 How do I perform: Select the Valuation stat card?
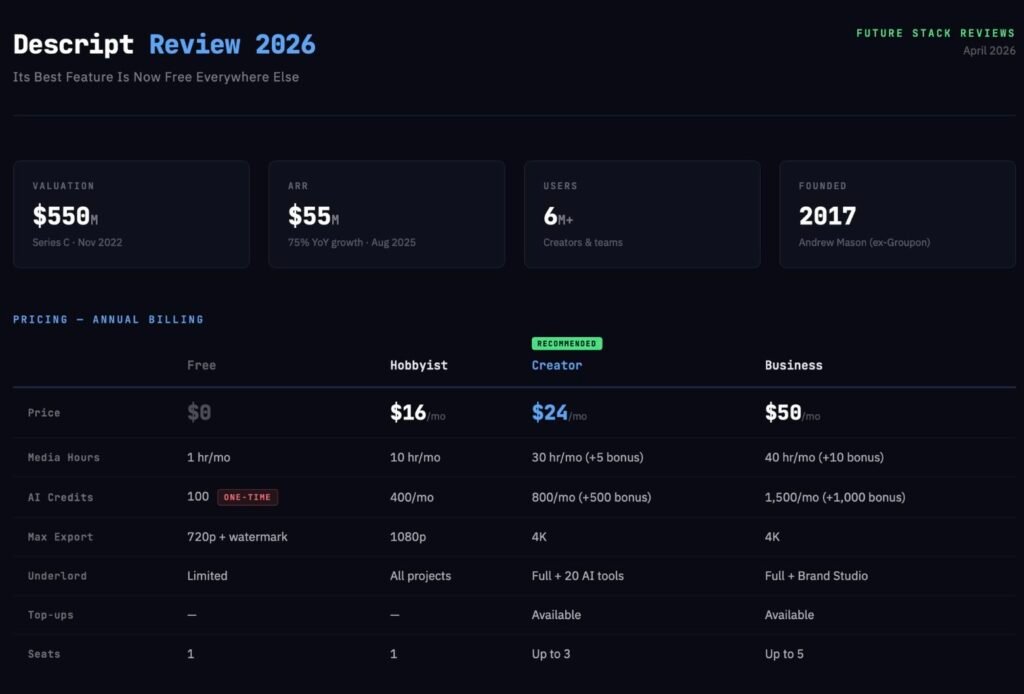click(x=130, y=213)
